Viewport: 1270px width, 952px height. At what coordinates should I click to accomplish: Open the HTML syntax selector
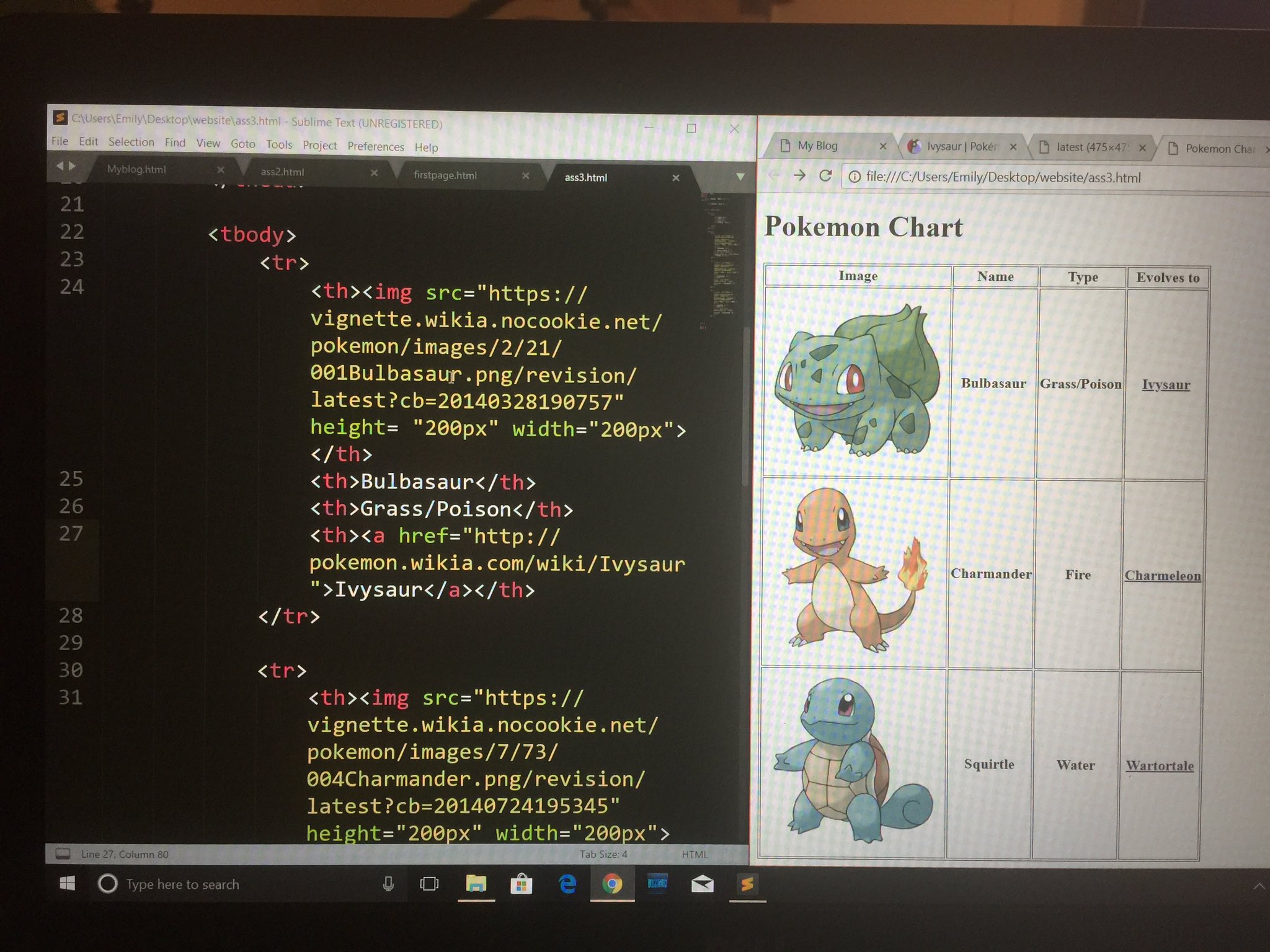[x=695, y=854]
